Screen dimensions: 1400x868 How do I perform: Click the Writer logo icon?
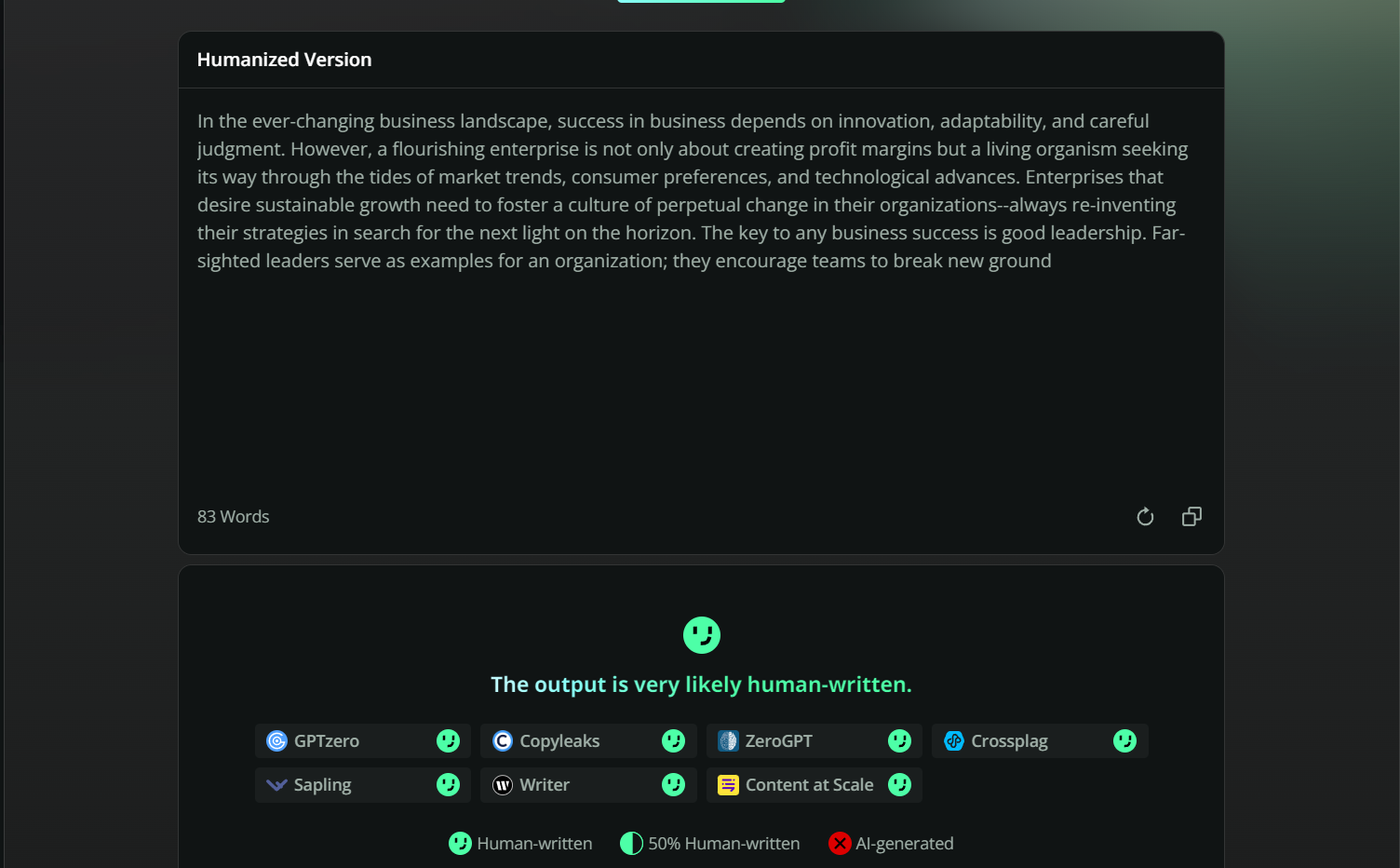[x=503, y=785]
